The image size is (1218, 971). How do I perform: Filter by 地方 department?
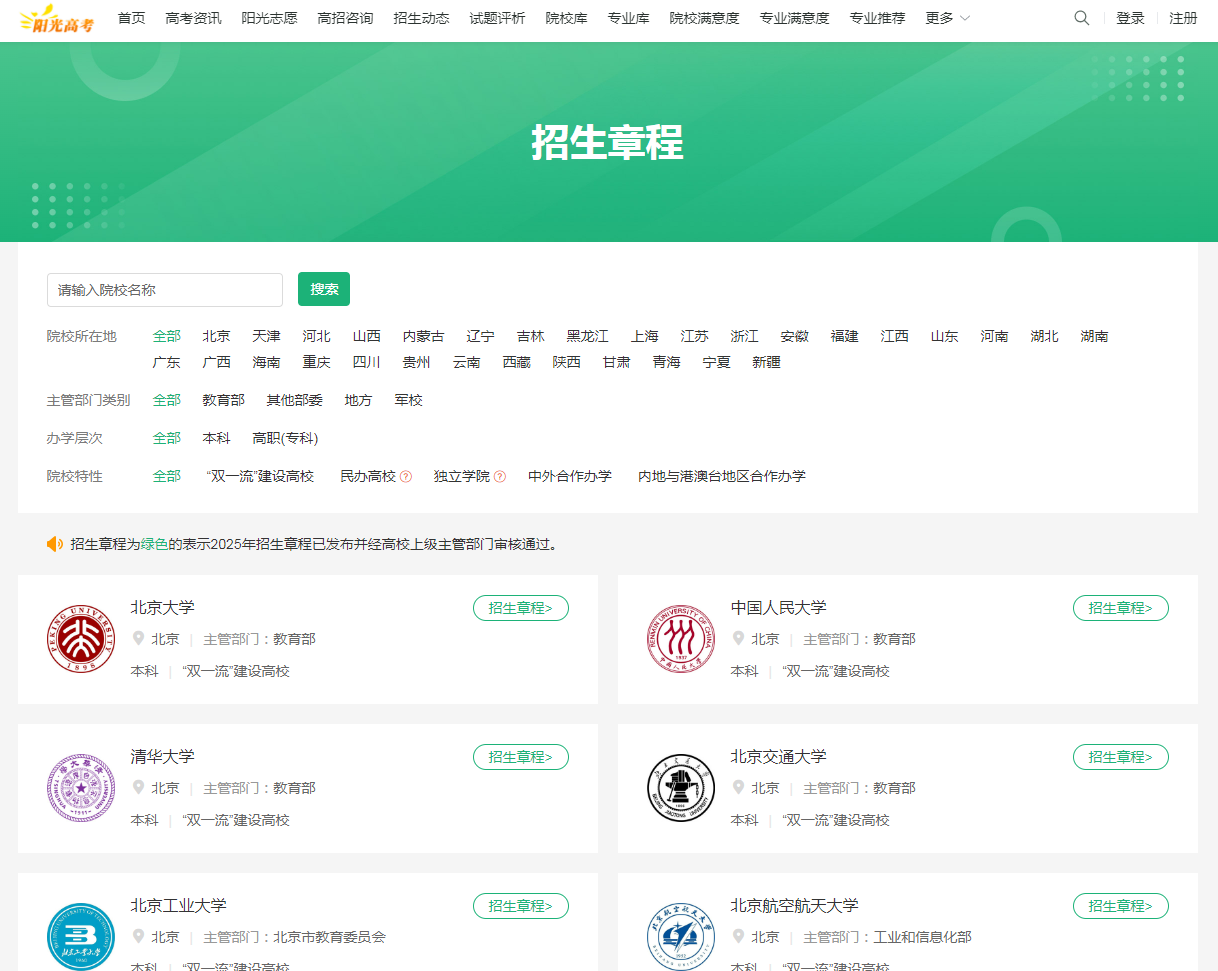[x=359, y=400]
